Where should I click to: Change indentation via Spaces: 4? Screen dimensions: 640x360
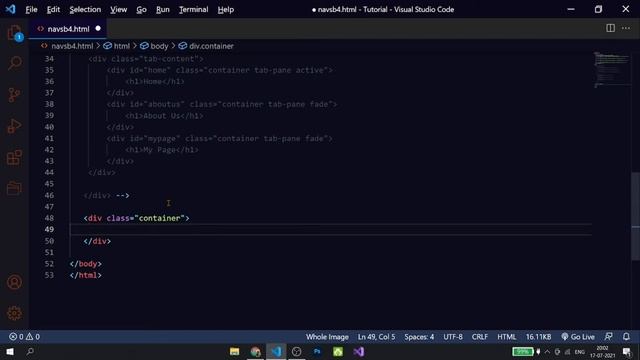pyautogui.click(x=419, y=337)
